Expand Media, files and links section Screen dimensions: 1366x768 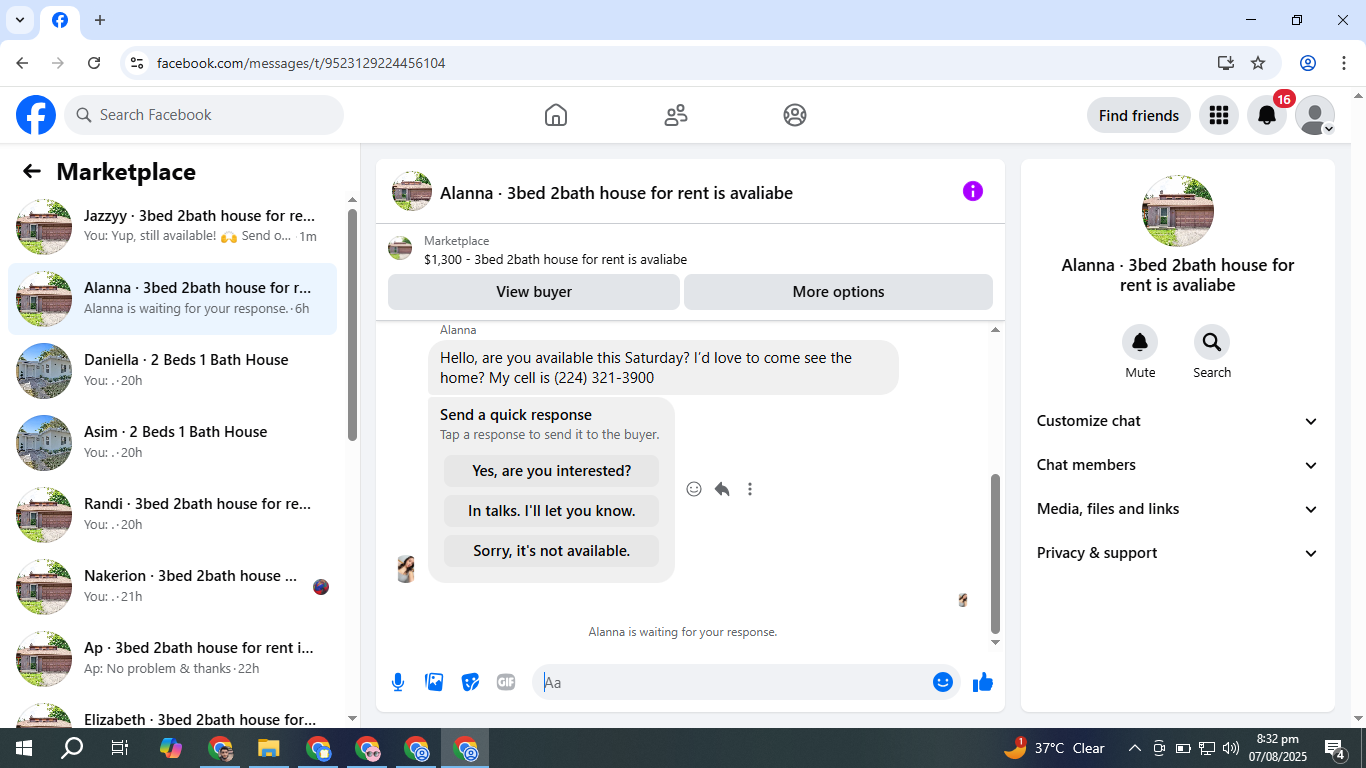(x=1178, y=509)
